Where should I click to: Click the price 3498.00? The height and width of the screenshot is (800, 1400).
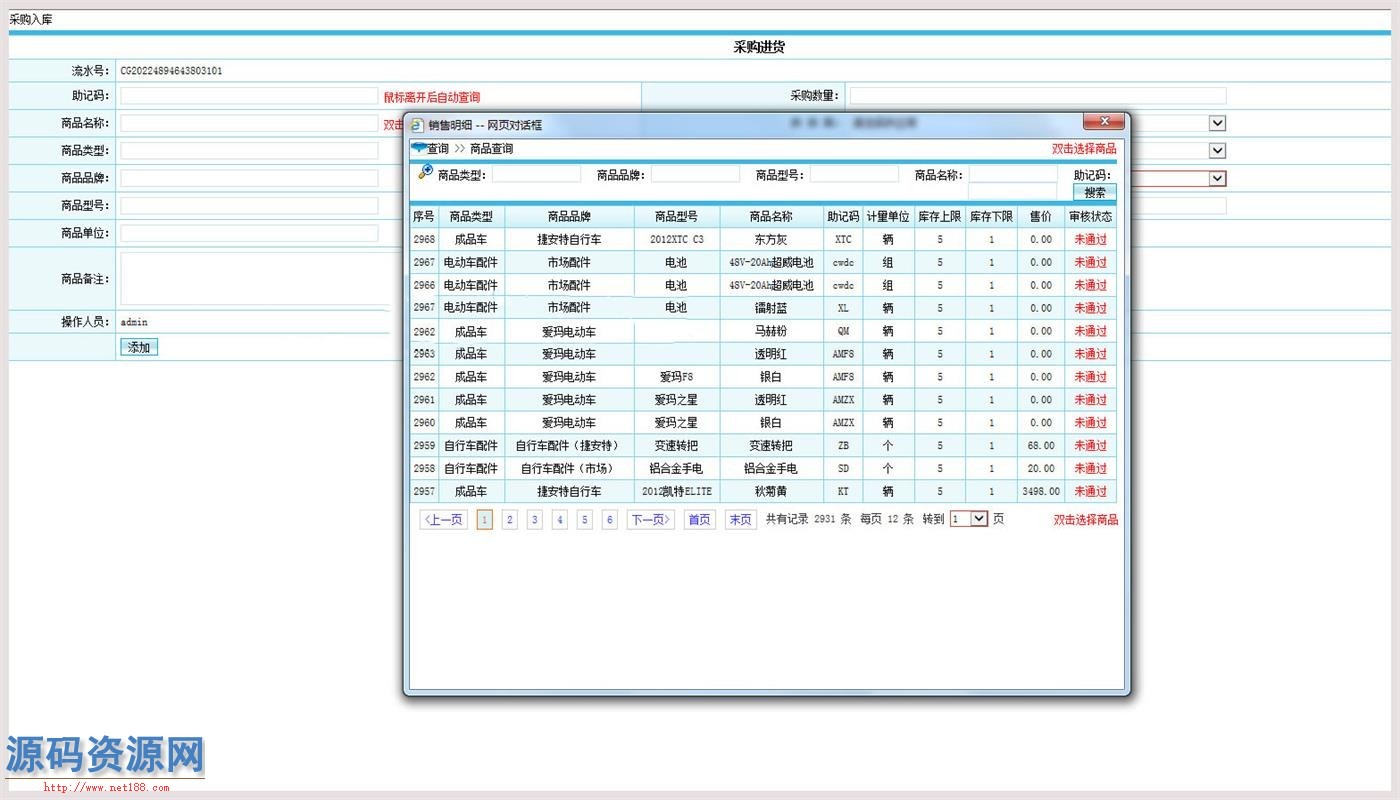click(1041, 492)
